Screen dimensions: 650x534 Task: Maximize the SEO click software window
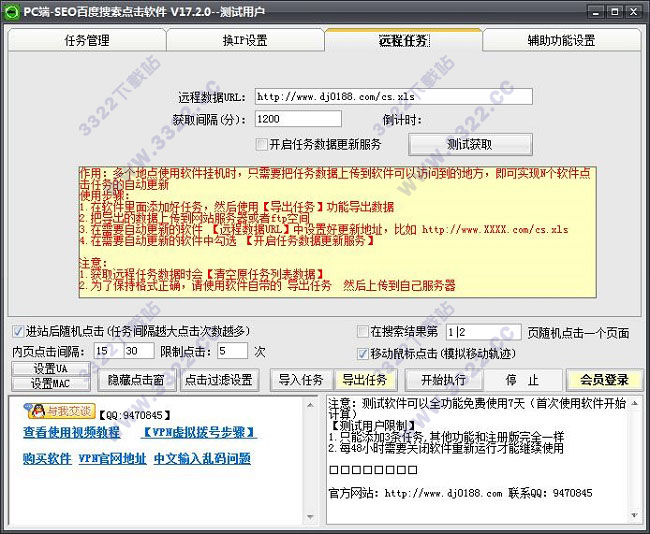pyautogui.click(x=614, y=12)
